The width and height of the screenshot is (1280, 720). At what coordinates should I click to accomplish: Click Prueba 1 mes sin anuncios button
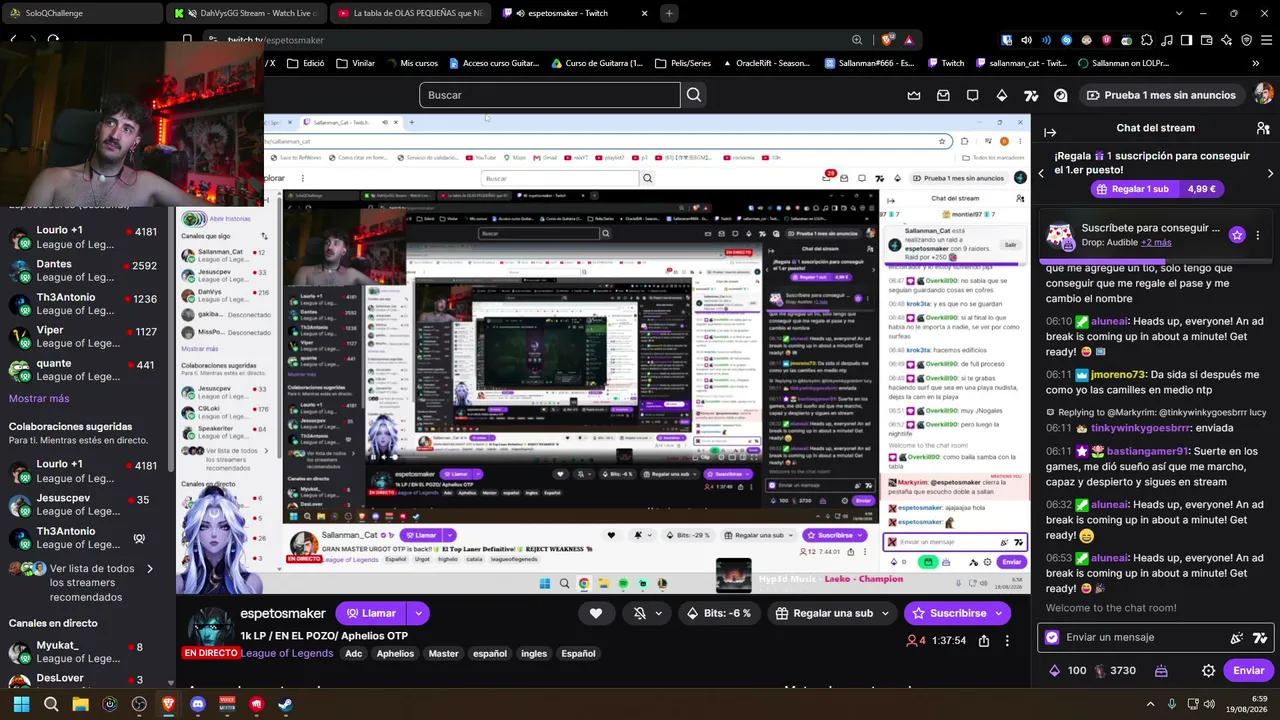point(1161,95)
